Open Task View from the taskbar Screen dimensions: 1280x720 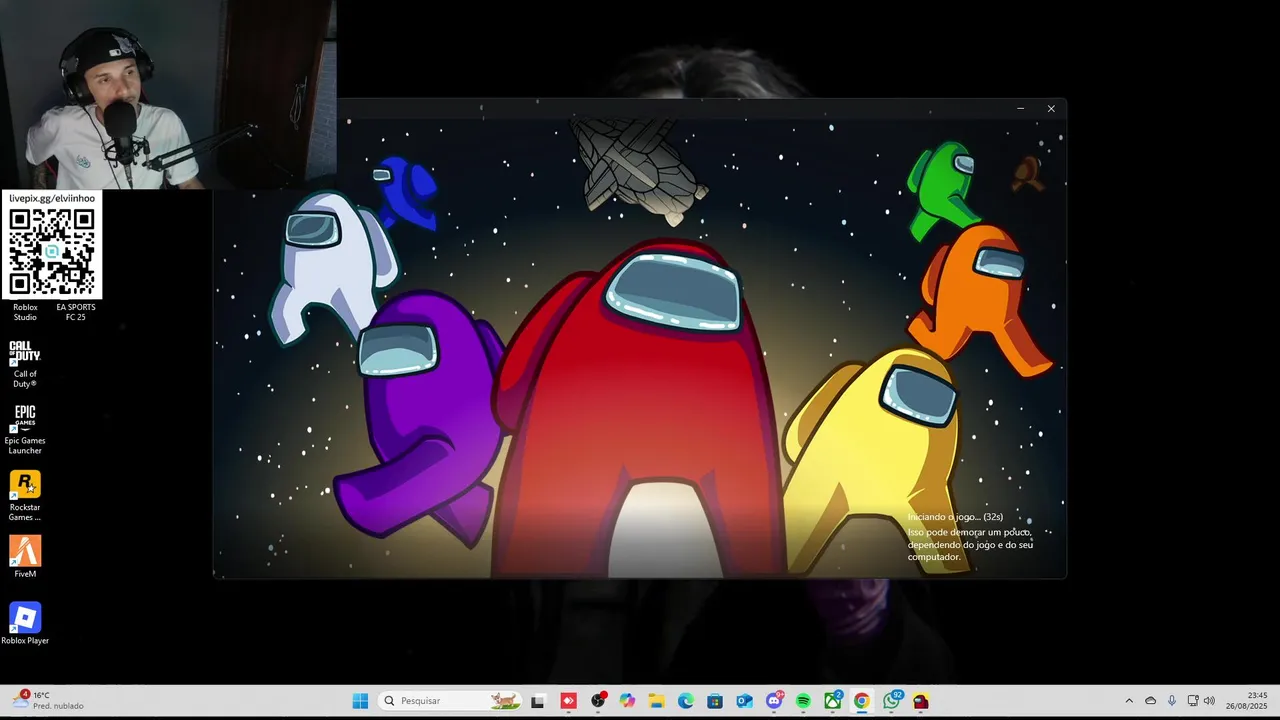538,701
